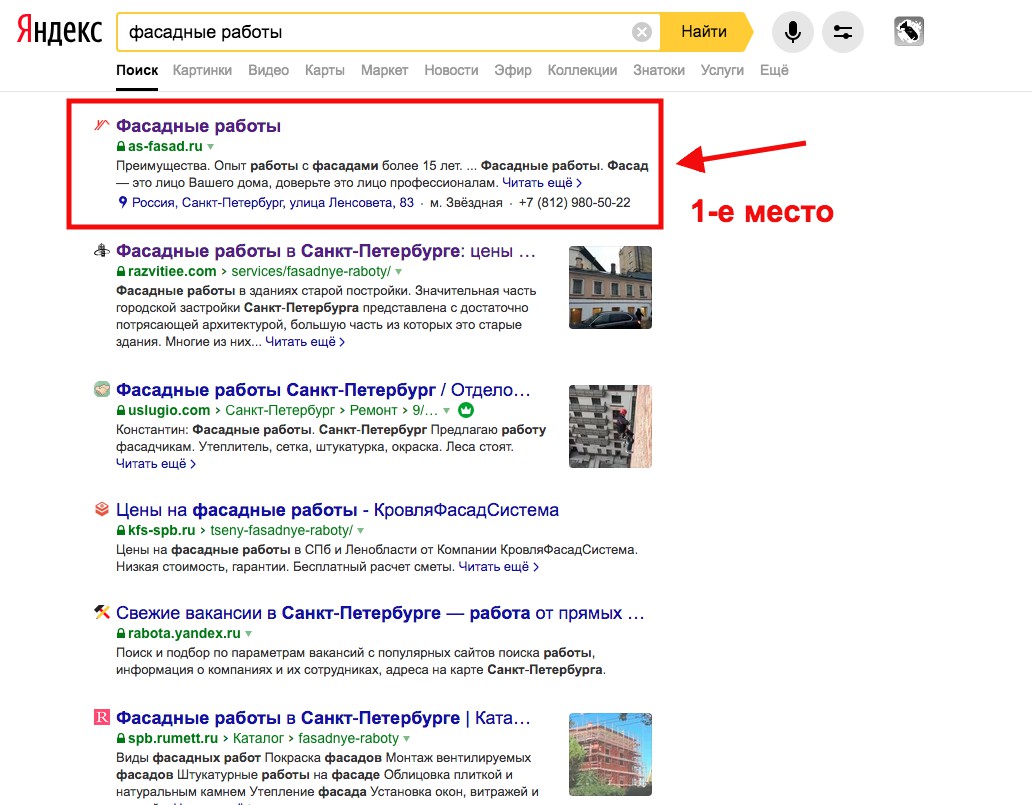Viewport: 1032px width, 805px height.
Task: Click the kfs-spb.ru domain link
Action: click(161, 530)
